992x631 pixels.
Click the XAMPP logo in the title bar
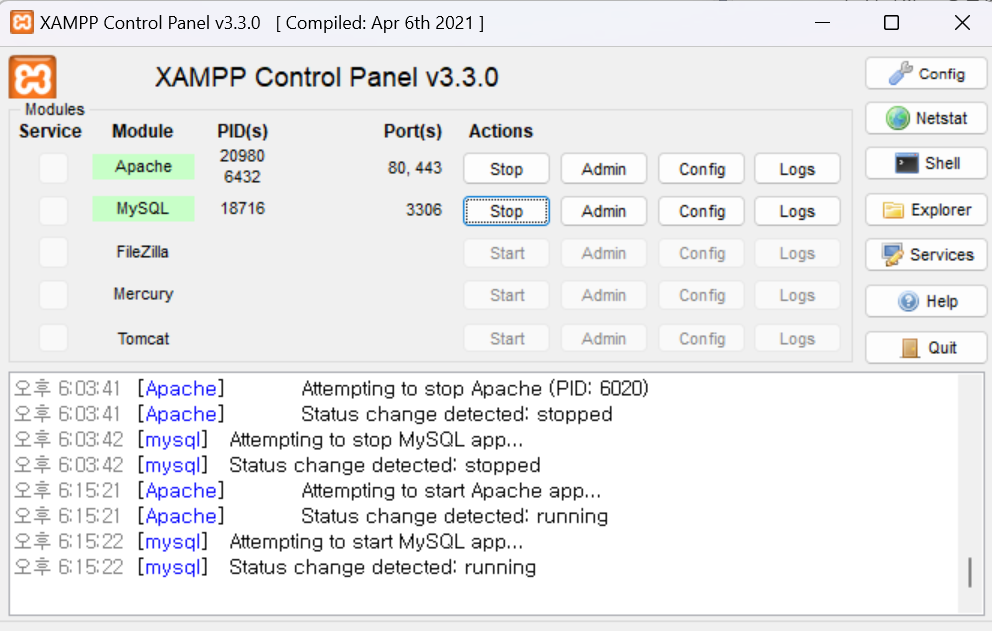22,23
